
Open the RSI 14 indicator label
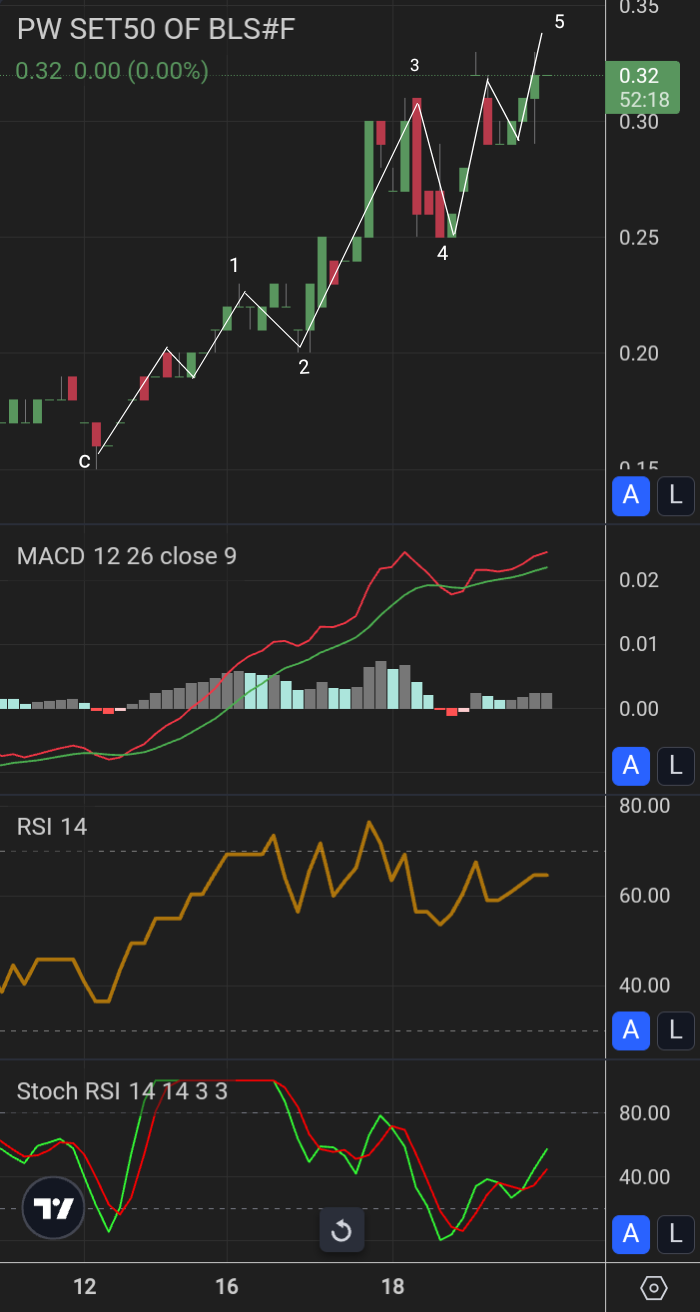coord(52,827)
